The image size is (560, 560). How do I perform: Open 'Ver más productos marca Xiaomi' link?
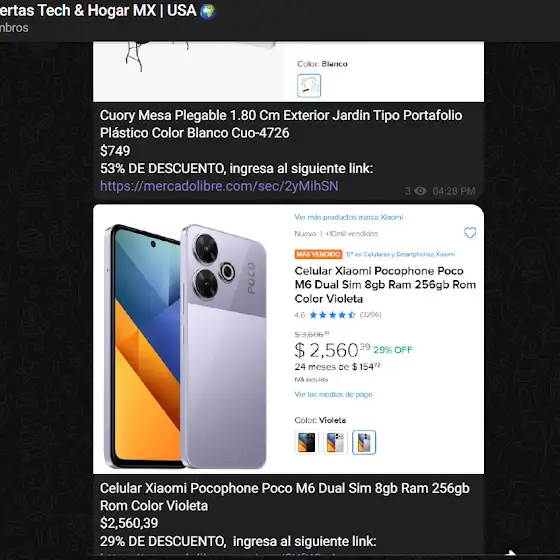(x=349, y=217)
